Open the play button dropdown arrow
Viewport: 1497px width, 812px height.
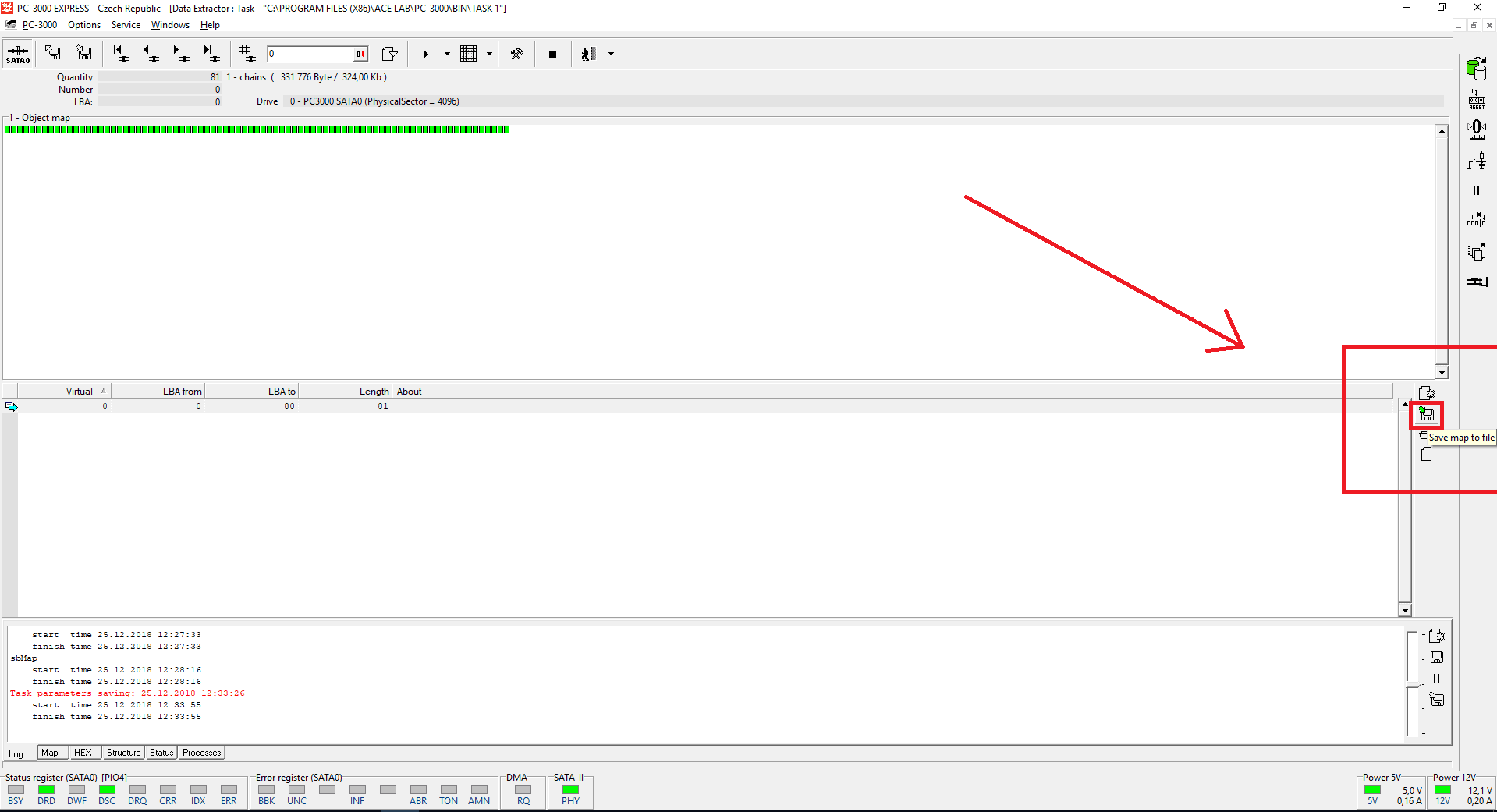(x=447, y=54)
